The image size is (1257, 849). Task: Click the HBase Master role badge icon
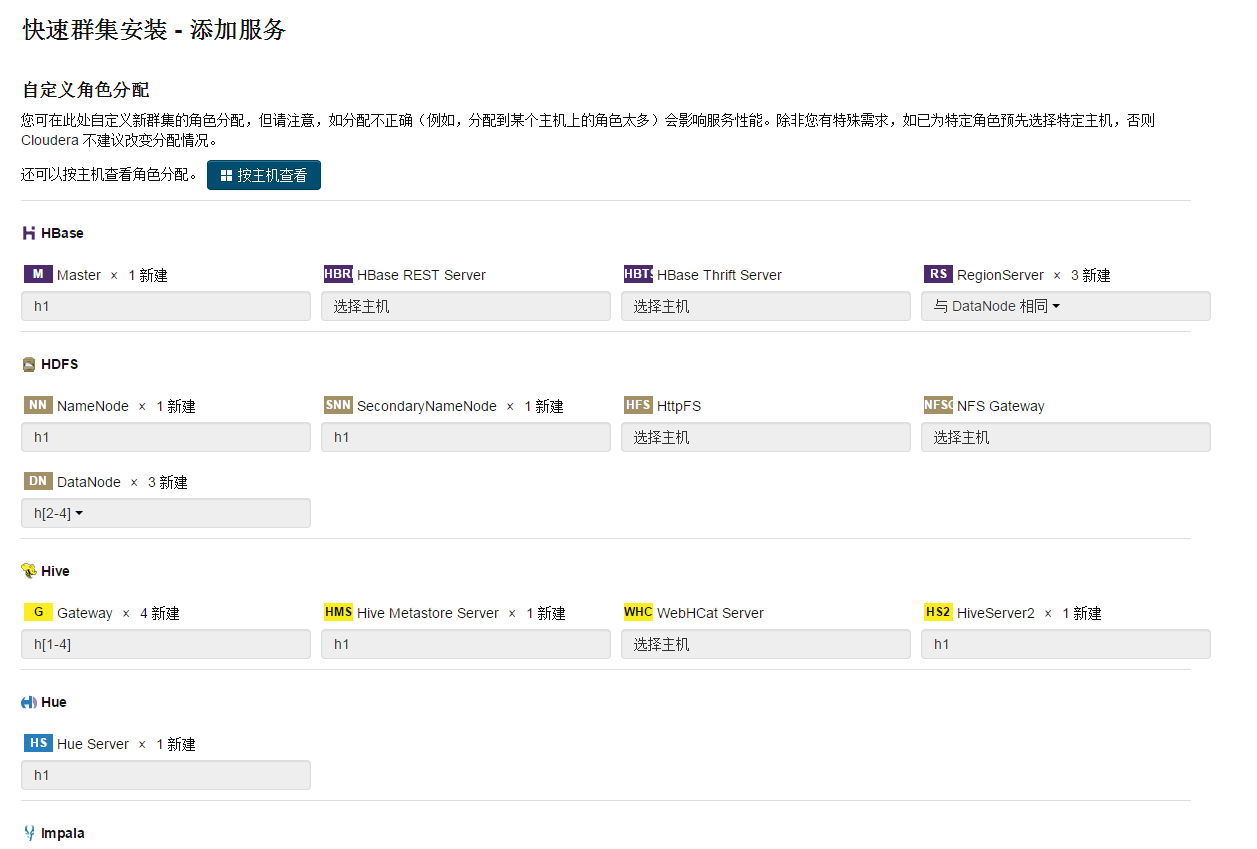(x=38, y=274)
